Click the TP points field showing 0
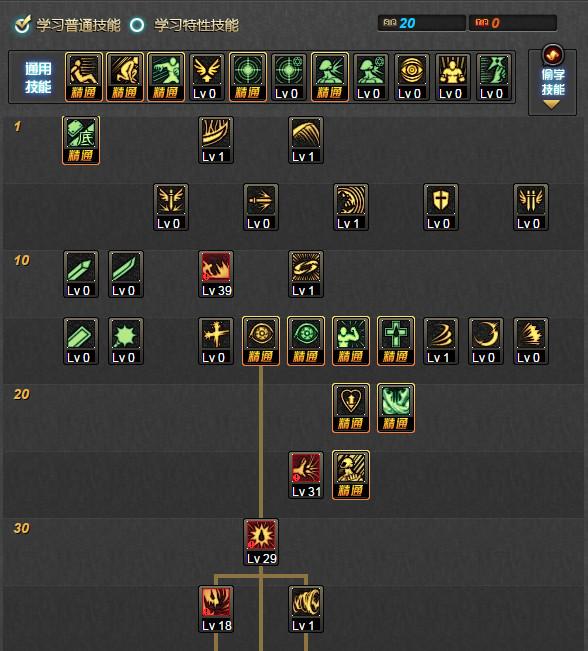 (x=512, y=23)
